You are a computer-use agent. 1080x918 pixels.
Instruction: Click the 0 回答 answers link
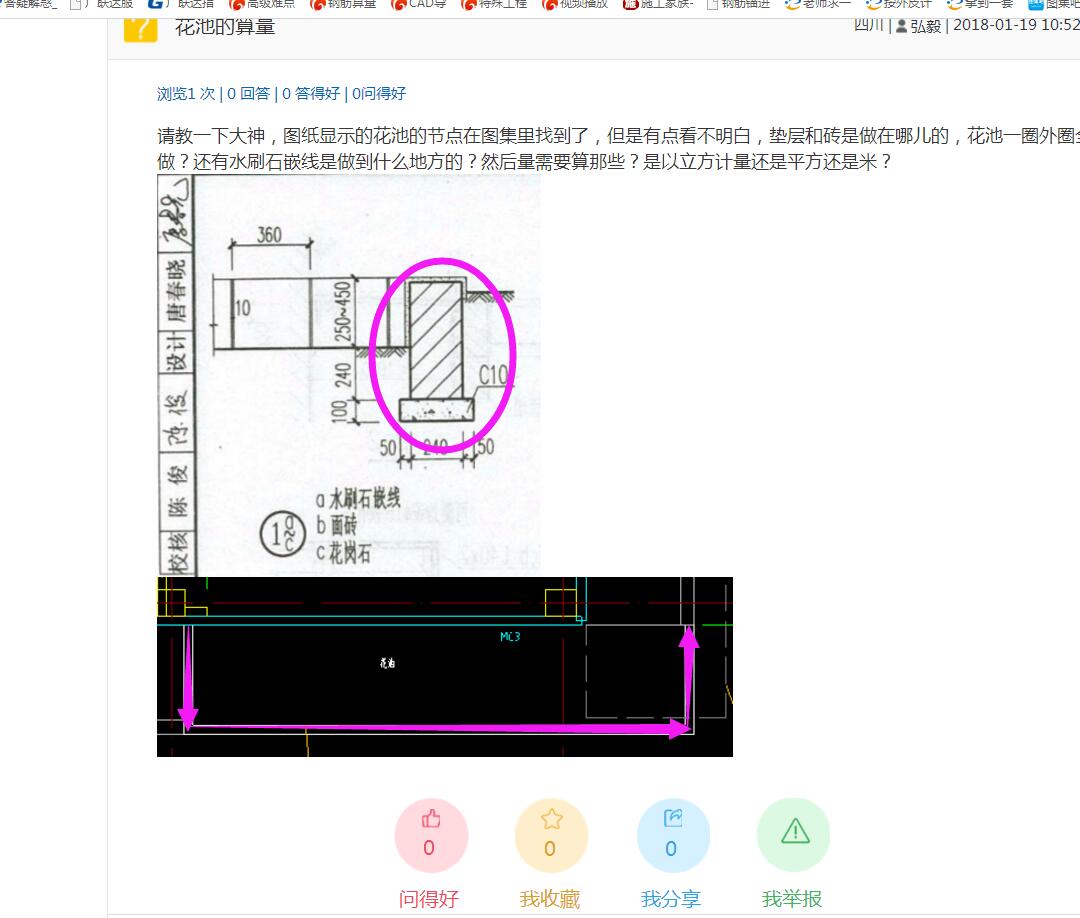248,94
